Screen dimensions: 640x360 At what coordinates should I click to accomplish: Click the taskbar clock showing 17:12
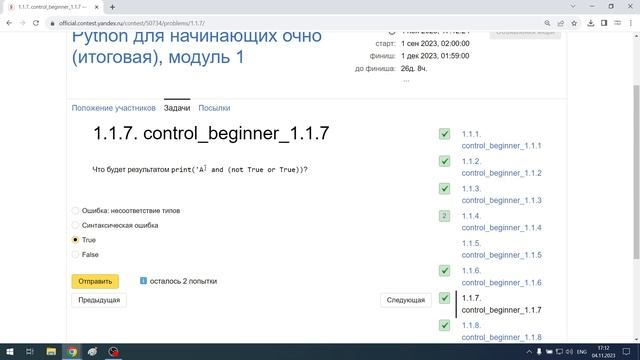pos(604,351)
